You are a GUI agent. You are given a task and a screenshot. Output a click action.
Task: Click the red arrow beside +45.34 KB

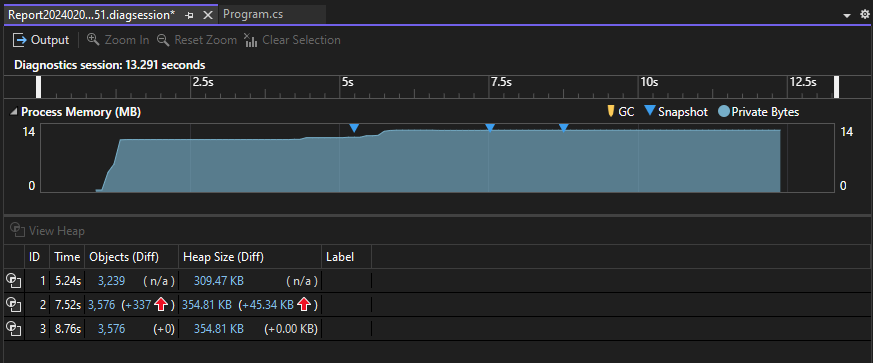(304, 305)
